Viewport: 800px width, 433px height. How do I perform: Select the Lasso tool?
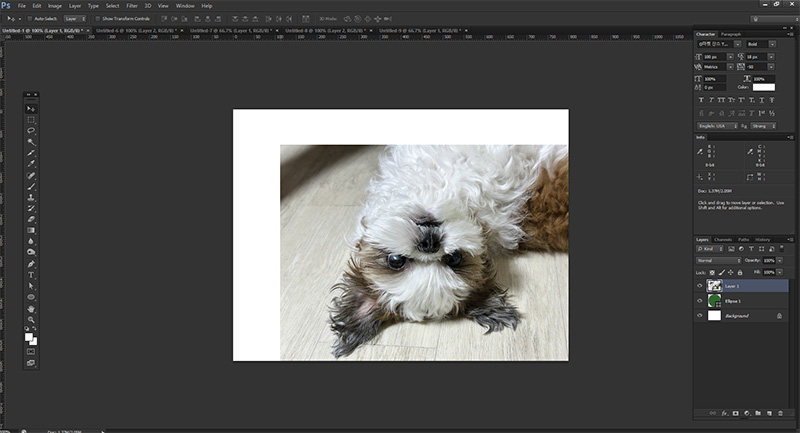pyautogui.click(x=31, y=131)
